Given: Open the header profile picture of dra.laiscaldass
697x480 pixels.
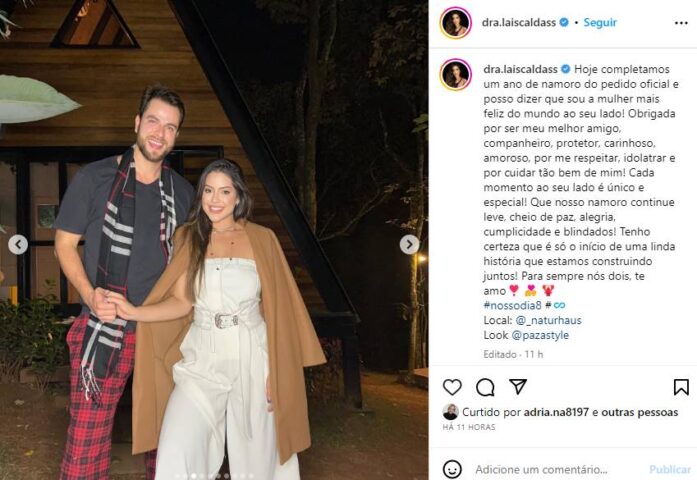Looking at the screenshot, I should point(456,23).
